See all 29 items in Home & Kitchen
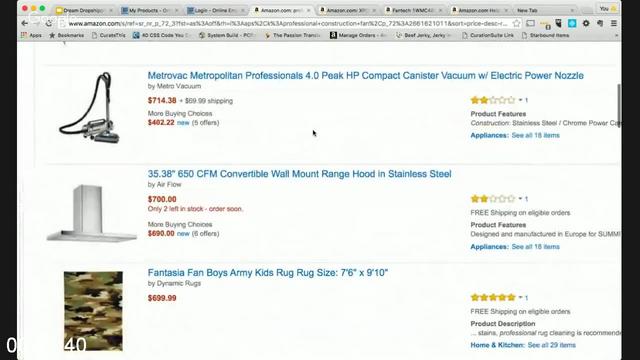The height and width of the screenshot is (360, 640). pos(551,345)
